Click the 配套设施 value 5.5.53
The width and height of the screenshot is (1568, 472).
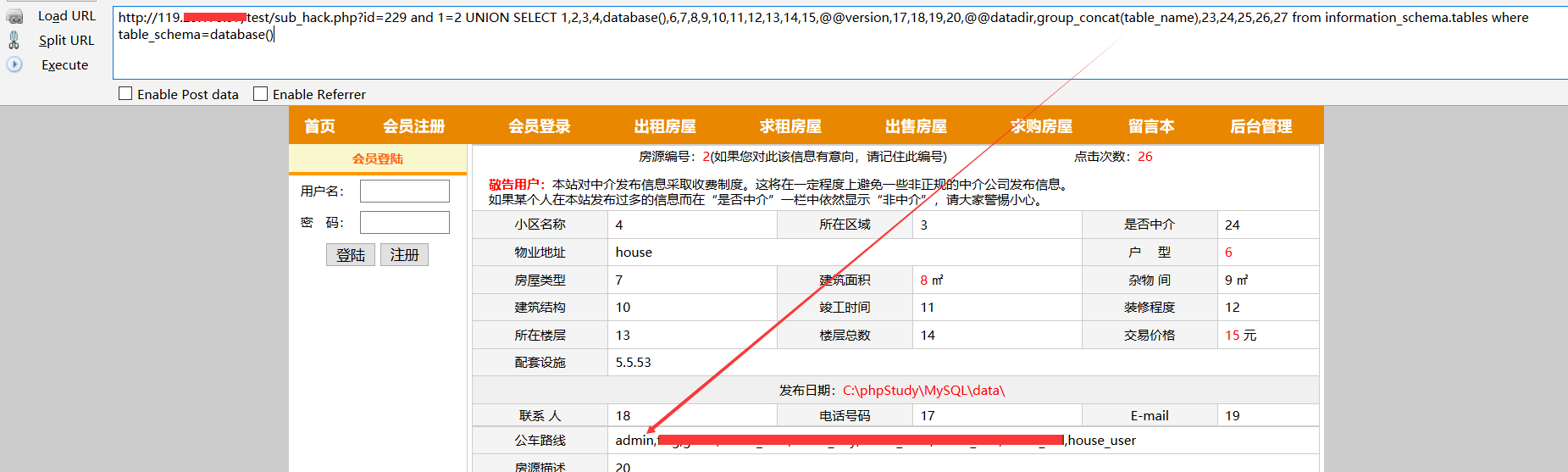coord(633,362)
